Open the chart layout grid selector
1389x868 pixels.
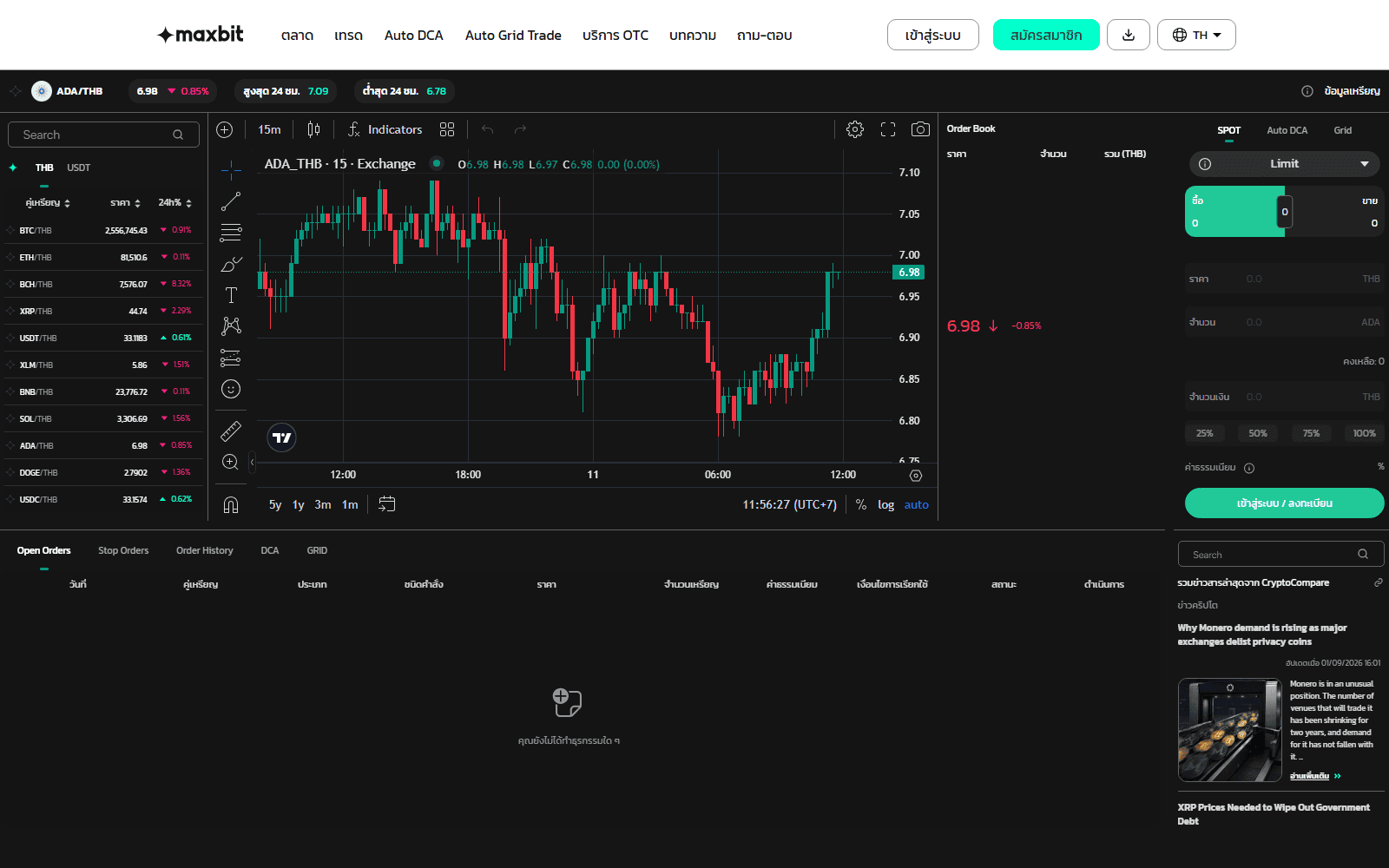tap(447, 129)
